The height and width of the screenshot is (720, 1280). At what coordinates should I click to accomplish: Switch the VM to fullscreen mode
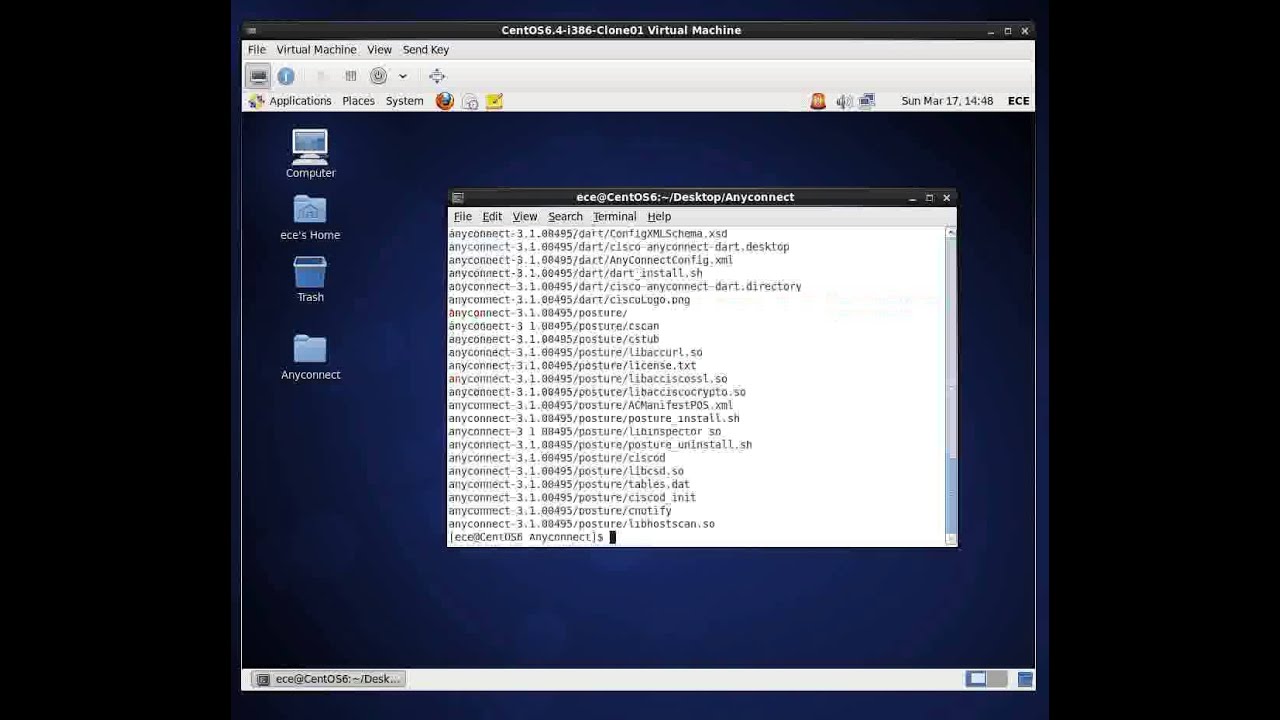click(x=437, y=76)
